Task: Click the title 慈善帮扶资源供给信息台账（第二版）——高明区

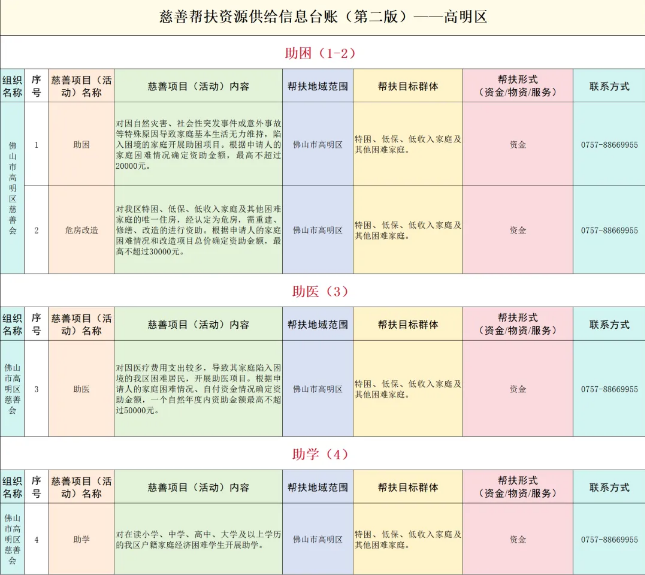Action: [x=323, y=17]
